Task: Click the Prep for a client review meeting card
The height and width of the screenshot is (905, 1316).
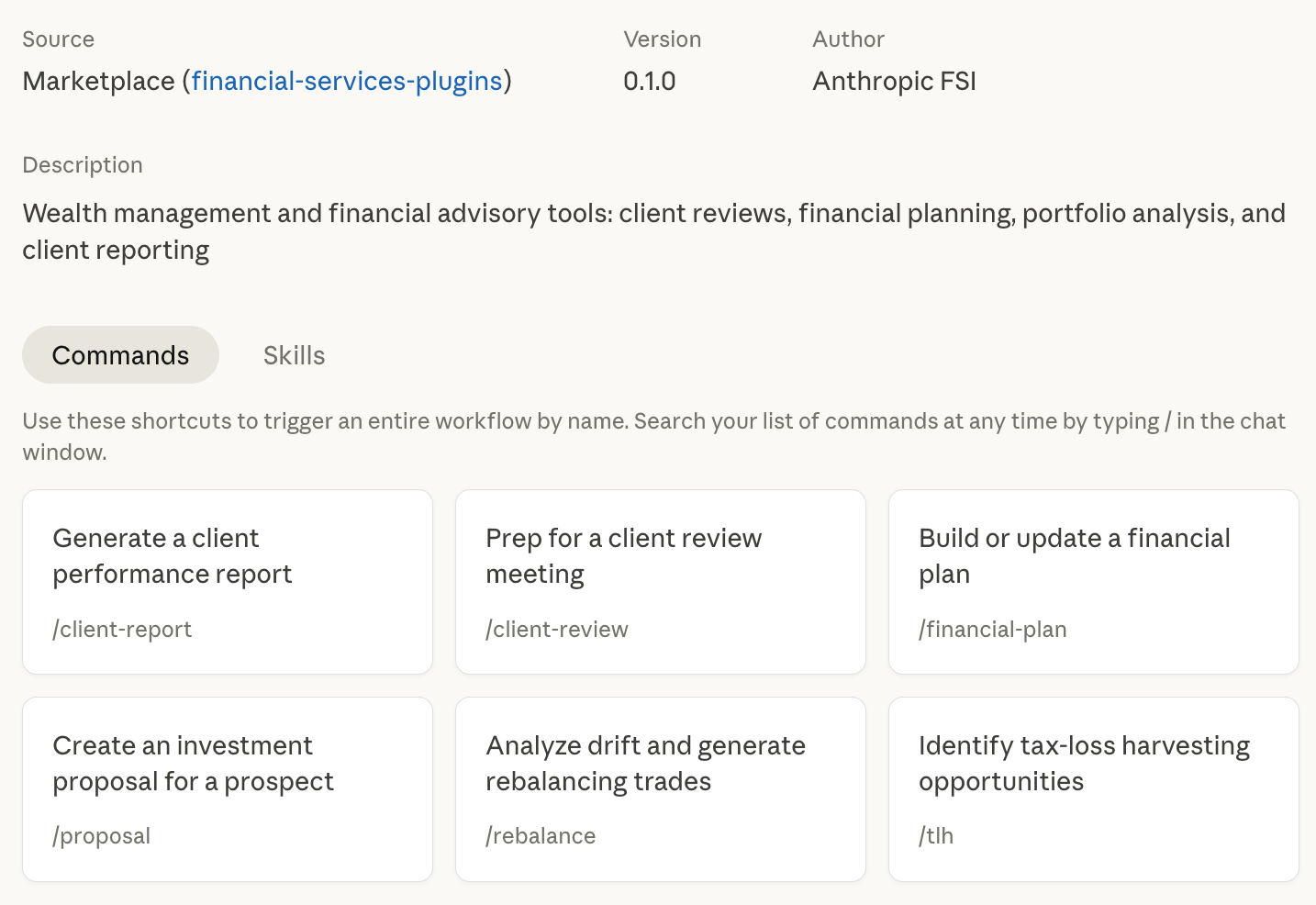Action: (660, 581)
